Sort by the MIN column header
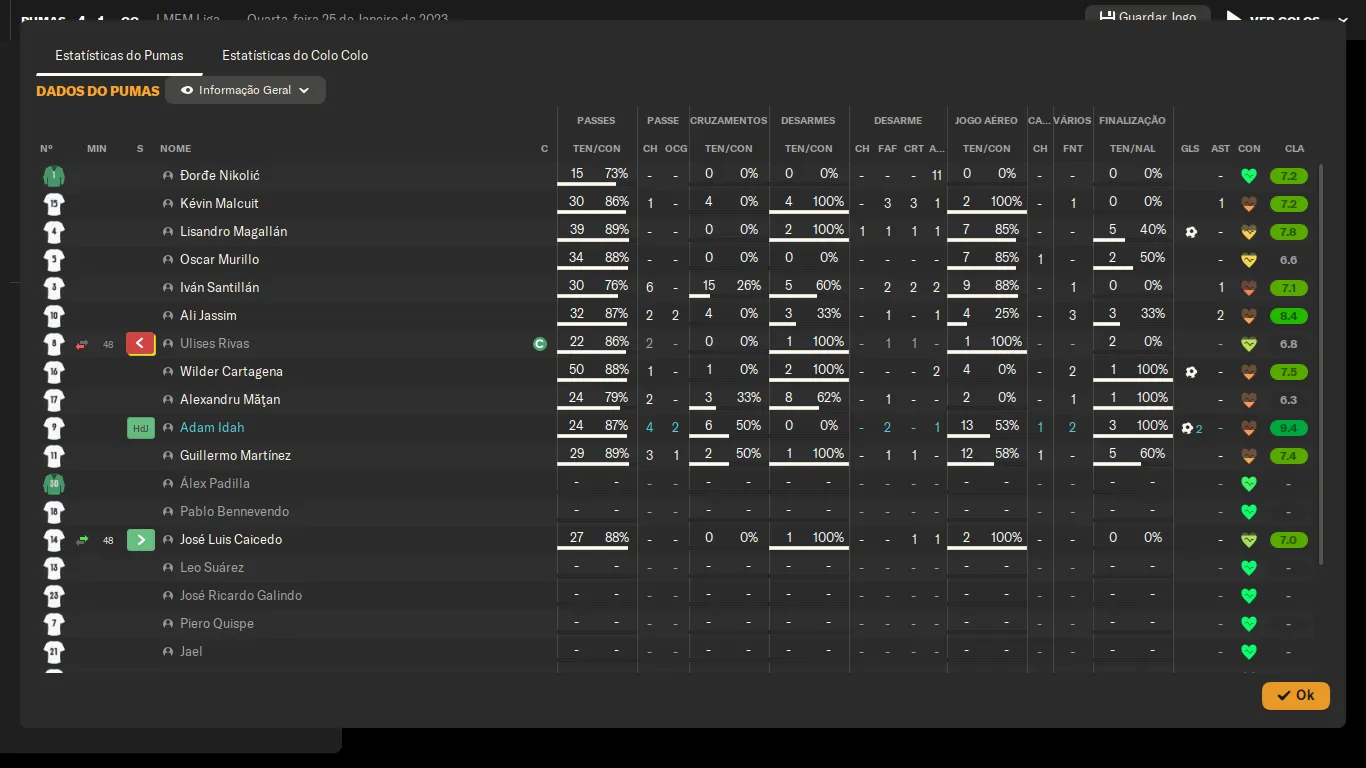Viewport: 1366px width, 768px height. 97,149
